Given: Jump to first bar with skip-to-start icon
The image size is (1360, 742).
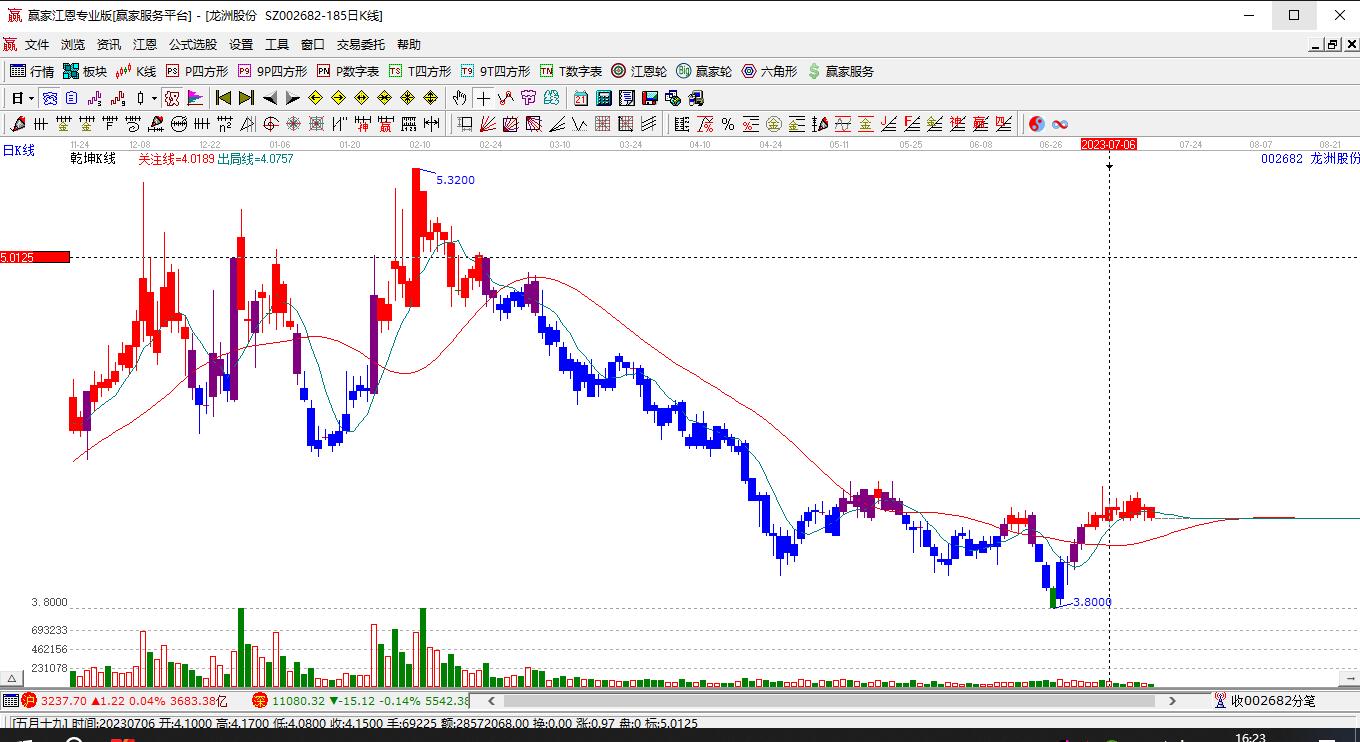Looking at the screenshot, I should (x=223, y=98).
